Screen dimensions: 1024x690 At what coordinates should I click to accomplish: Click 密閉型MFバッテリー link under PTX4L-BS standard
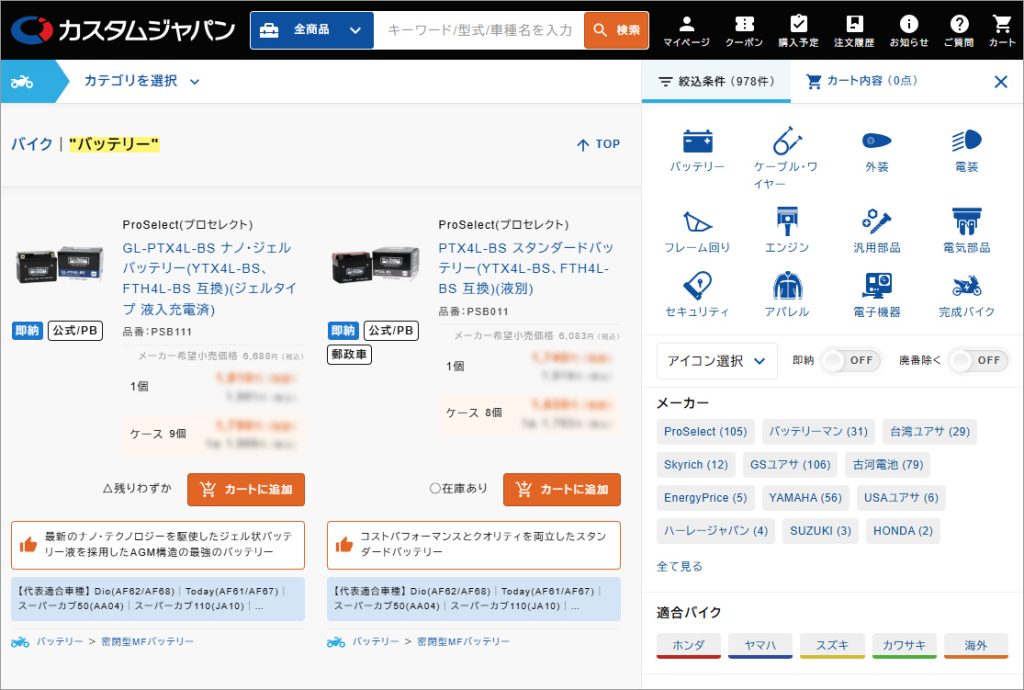coord(464,642)
